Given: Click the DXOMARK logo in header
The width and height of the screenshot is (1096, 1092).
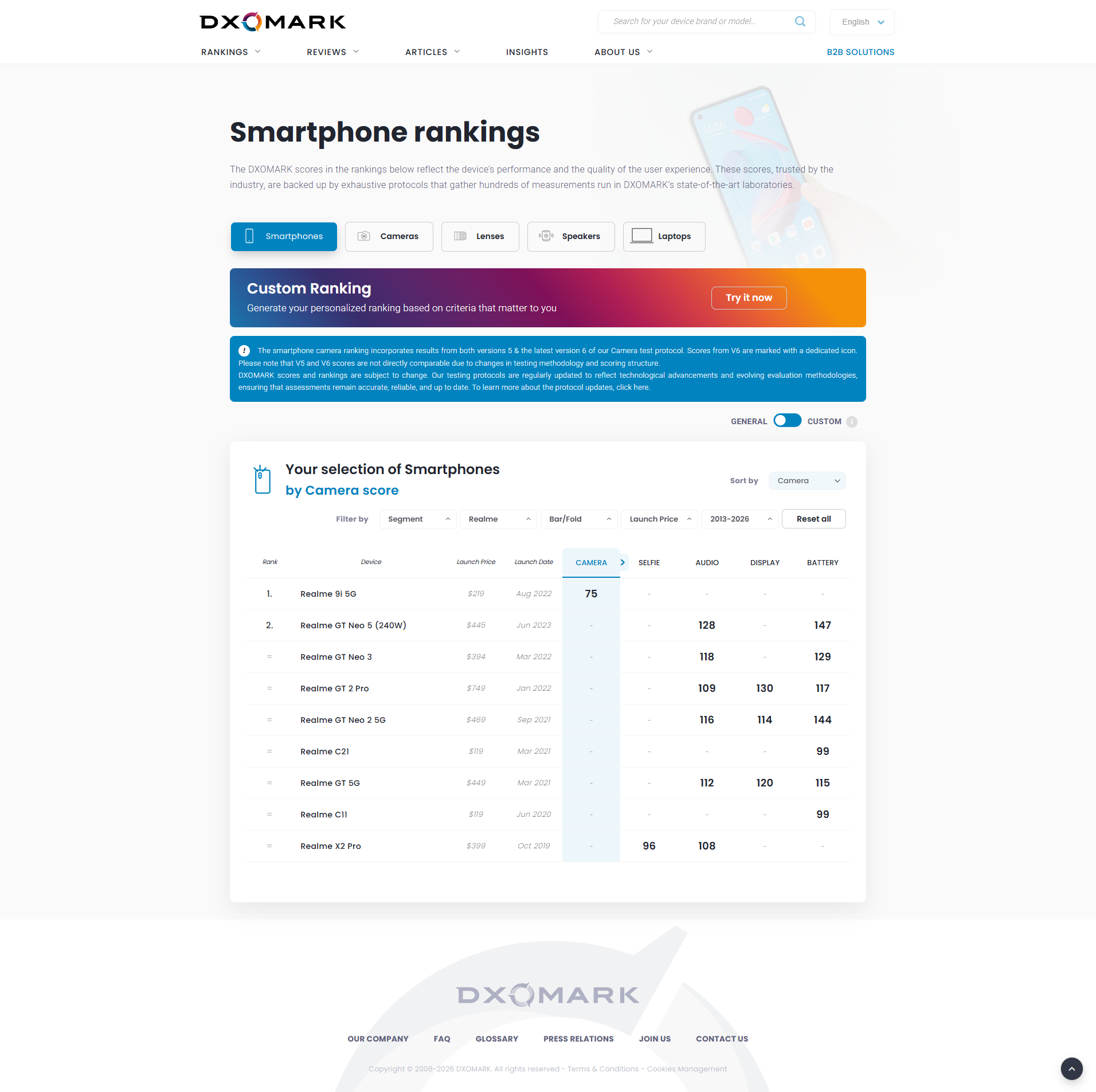Looking at the screenshot, I should coord(273,22).
